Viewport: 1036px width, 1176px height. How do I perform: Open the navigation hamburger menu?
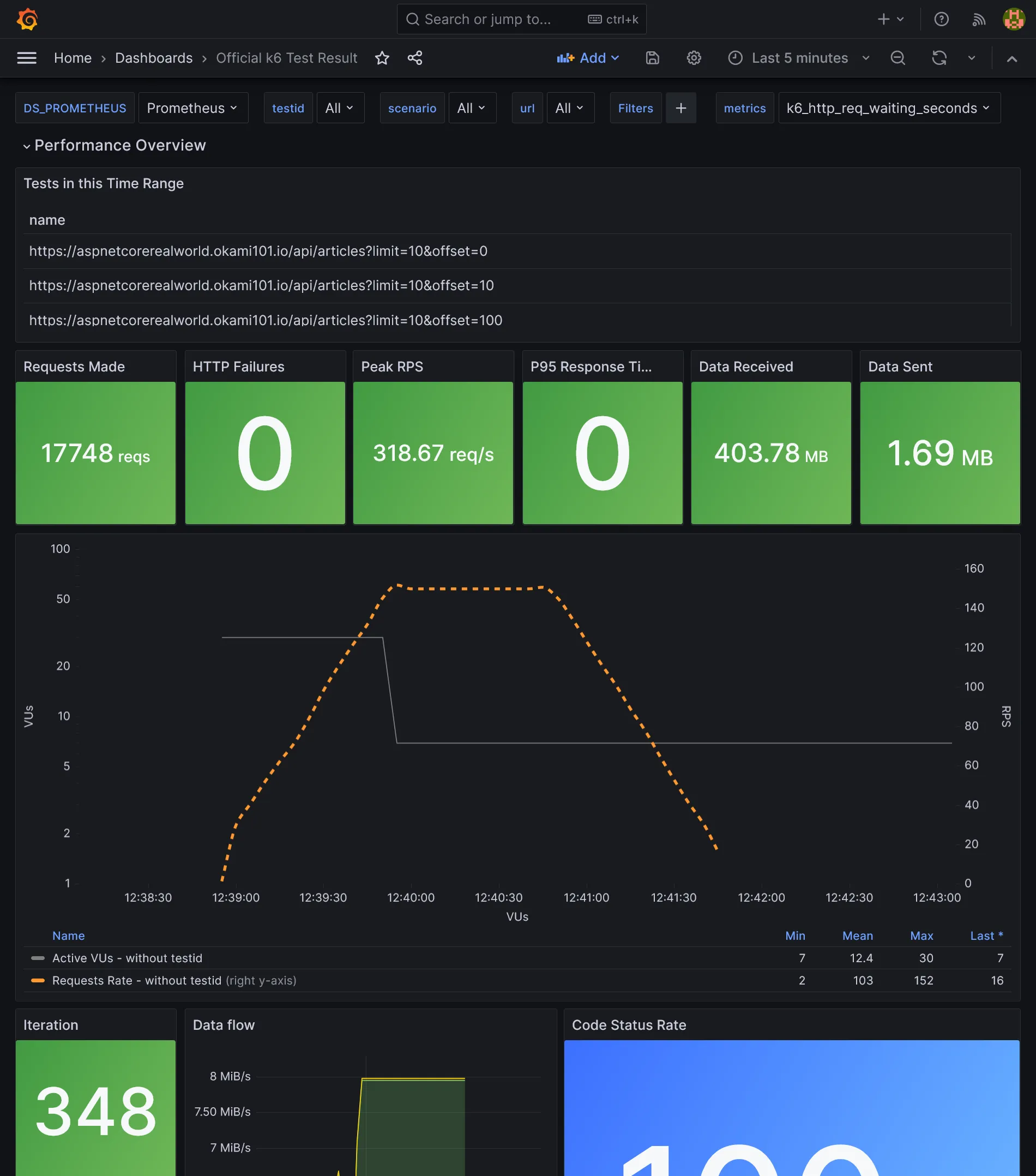(x=27, y=57)
